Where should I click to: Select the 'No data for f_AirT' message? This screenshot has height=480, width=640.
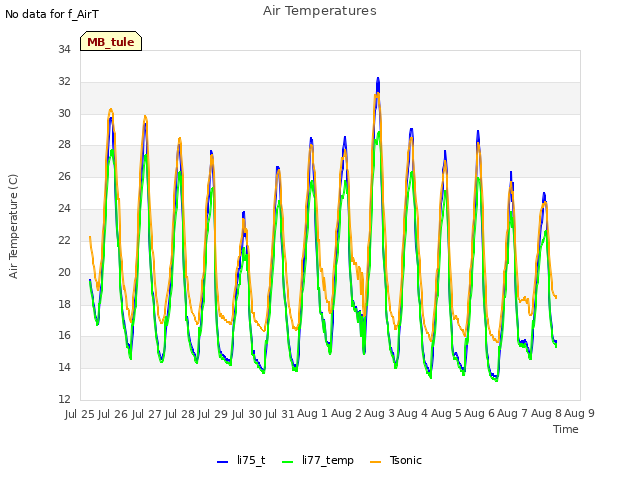coord(52,14)
